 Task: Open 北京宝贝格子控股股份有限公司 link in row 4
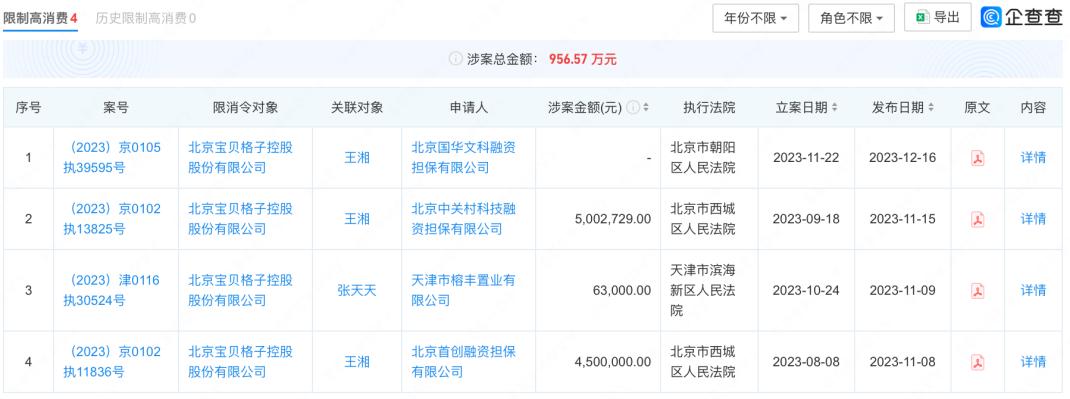click(240, 361)
